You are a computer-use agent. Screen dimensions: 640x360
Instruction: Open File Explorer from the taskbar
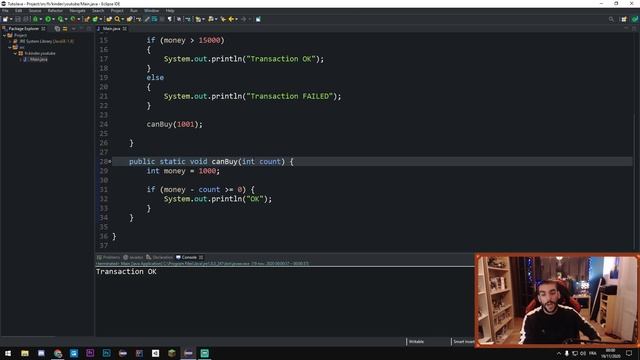25,353
